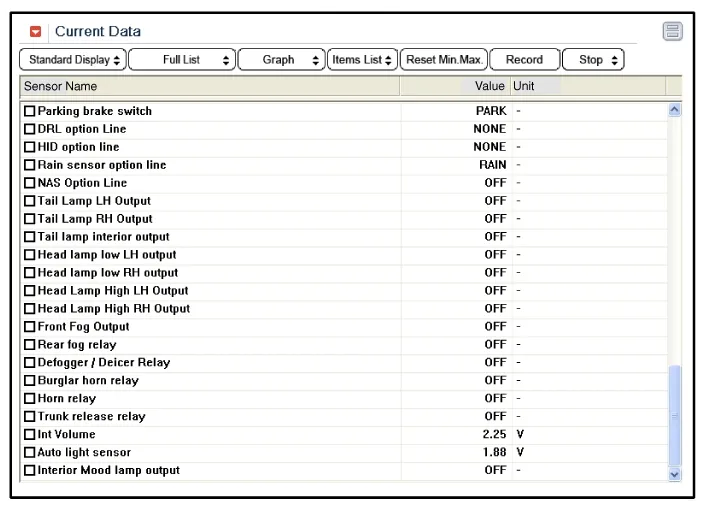The height and width of the screenshot is (505, 701).
Task: Check the Front Fog Output checkbox
Action: (29, 327)
